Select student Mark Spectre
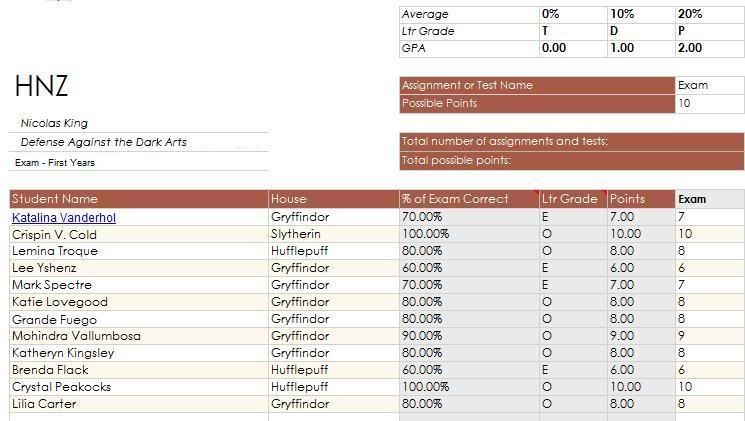 (x=139, y=285)
